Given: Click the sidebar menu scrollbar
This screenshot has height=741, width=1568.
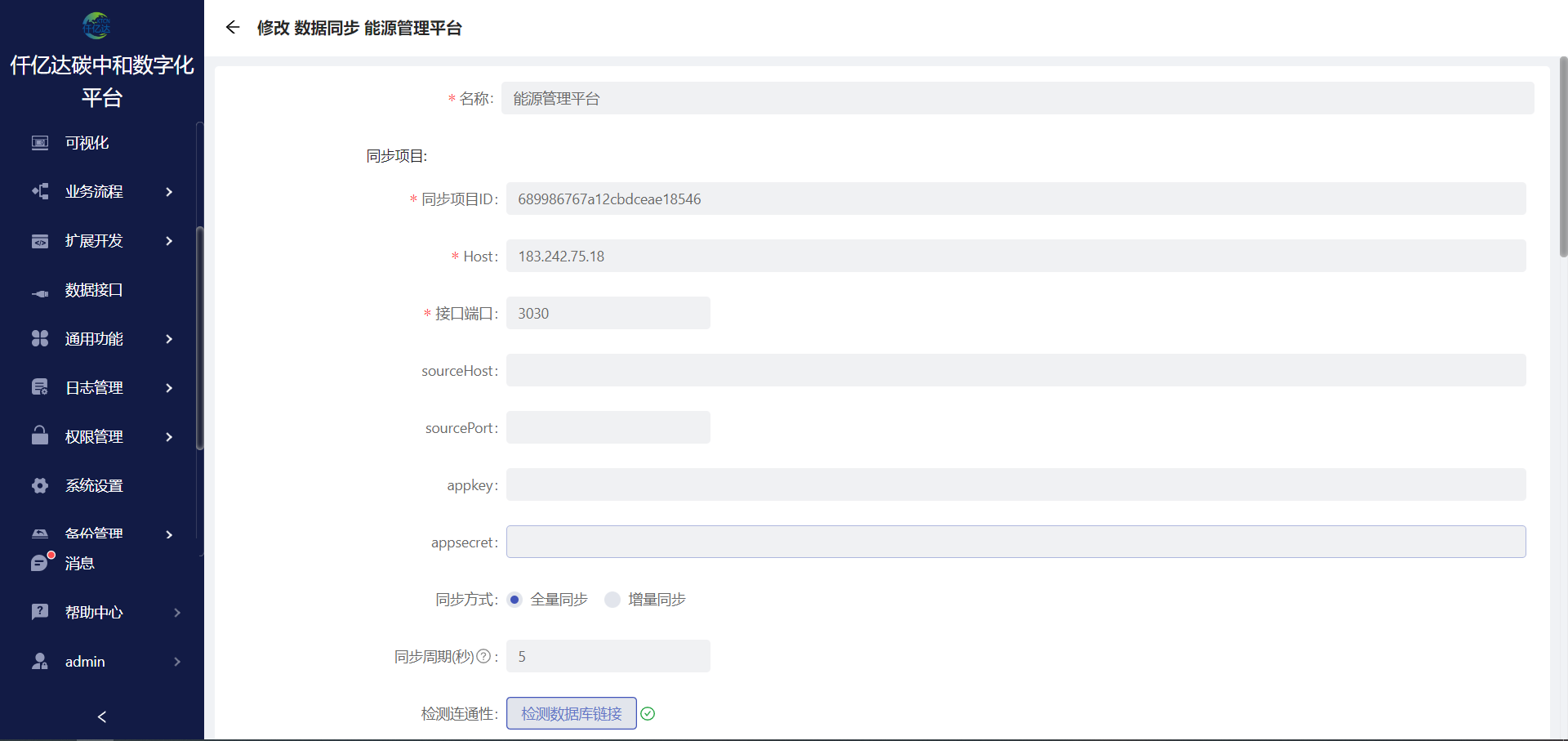Looking at the screenshot, I should coord(199,338).
